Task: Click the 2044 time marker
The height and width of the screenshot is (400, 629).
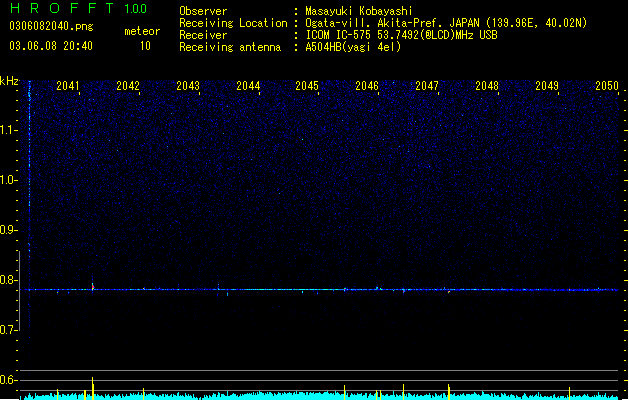Action: click(248, 86)
